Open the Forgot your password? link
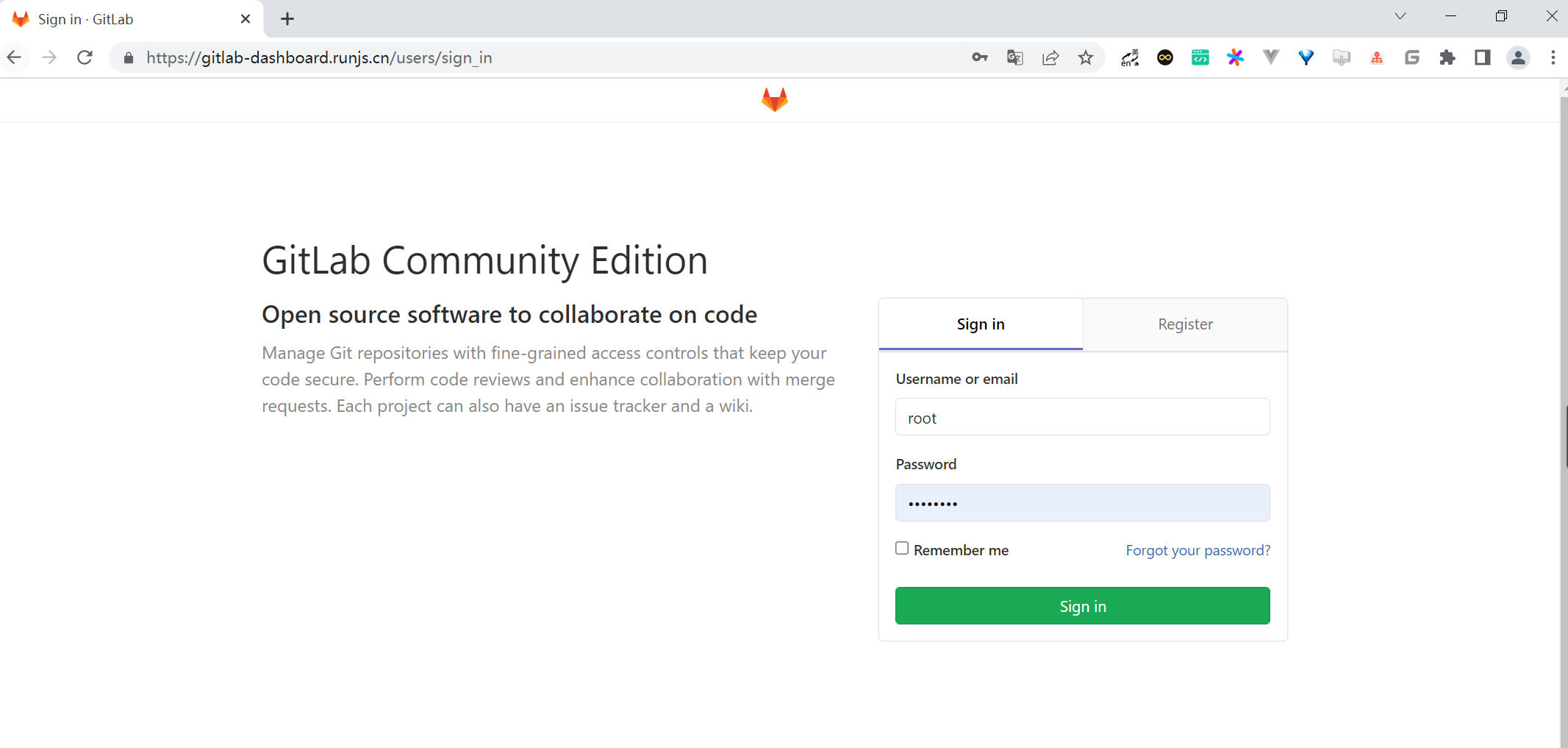 (1198, 550)
